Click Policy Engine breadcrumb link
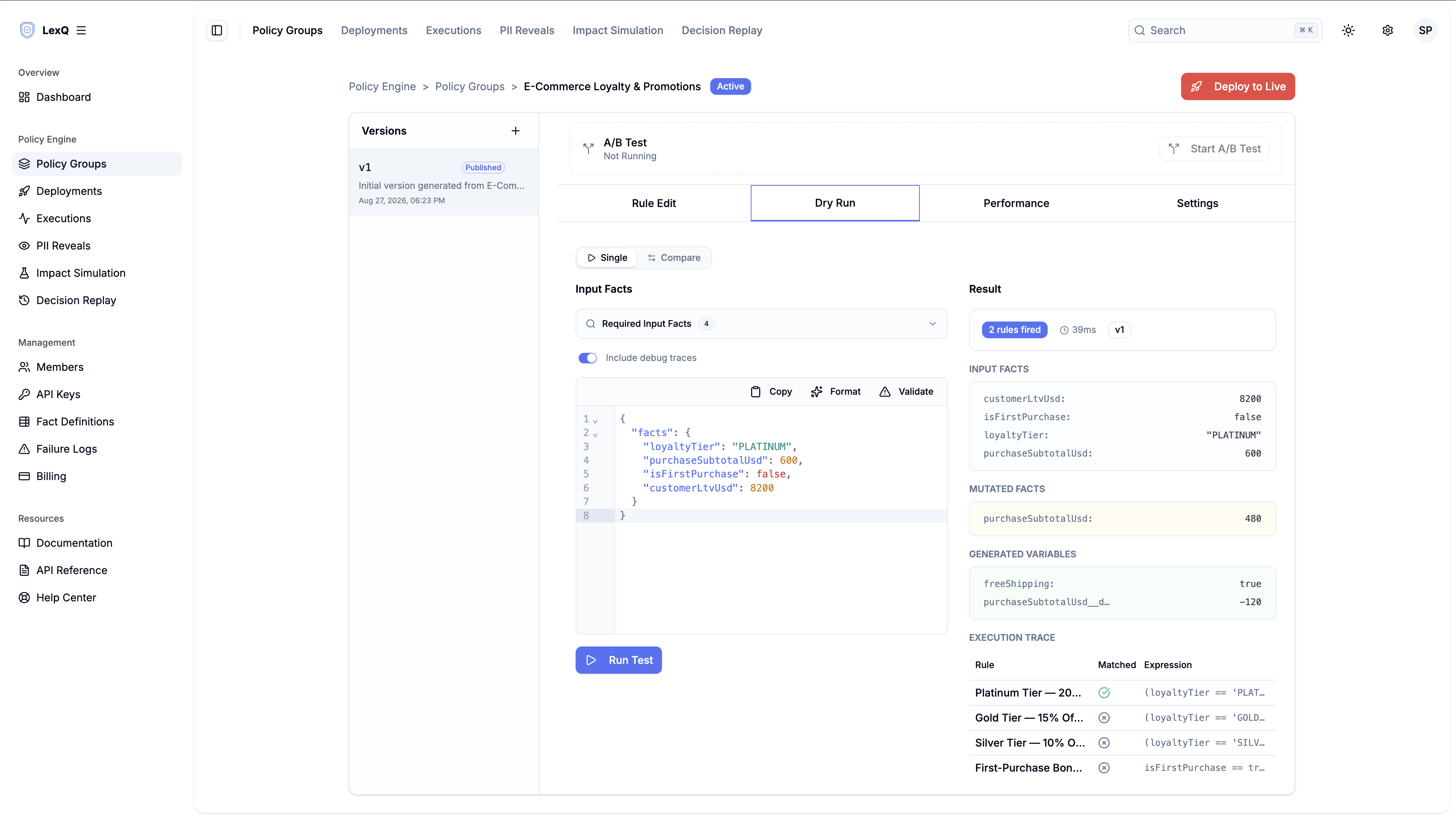Image resolution: width=1456 pixels, height=819 pixels. pyautogui.click(x=382, y=86)
